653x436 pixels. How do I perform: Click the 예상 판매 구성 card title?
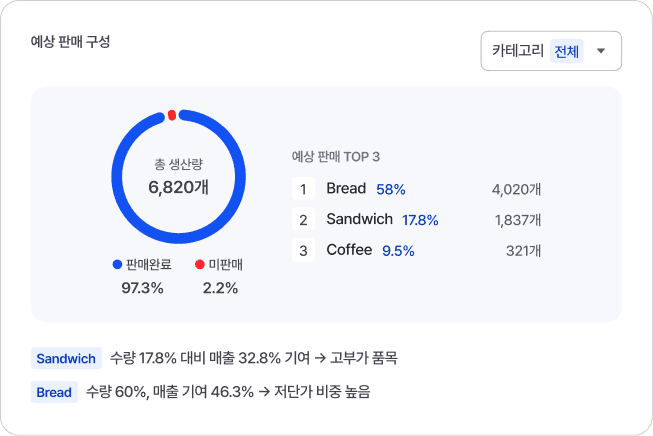[70, 42]
